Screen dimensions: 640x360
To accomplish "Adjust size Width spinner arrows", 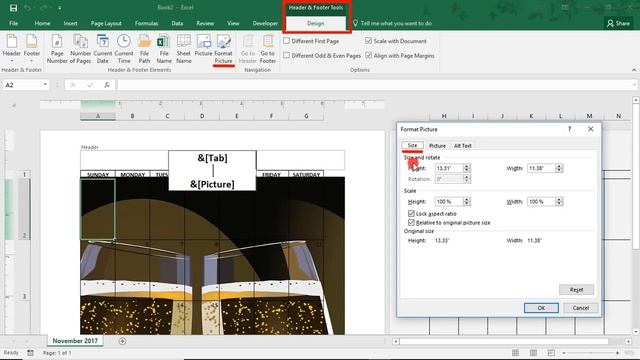I will (x=559, y=168).
